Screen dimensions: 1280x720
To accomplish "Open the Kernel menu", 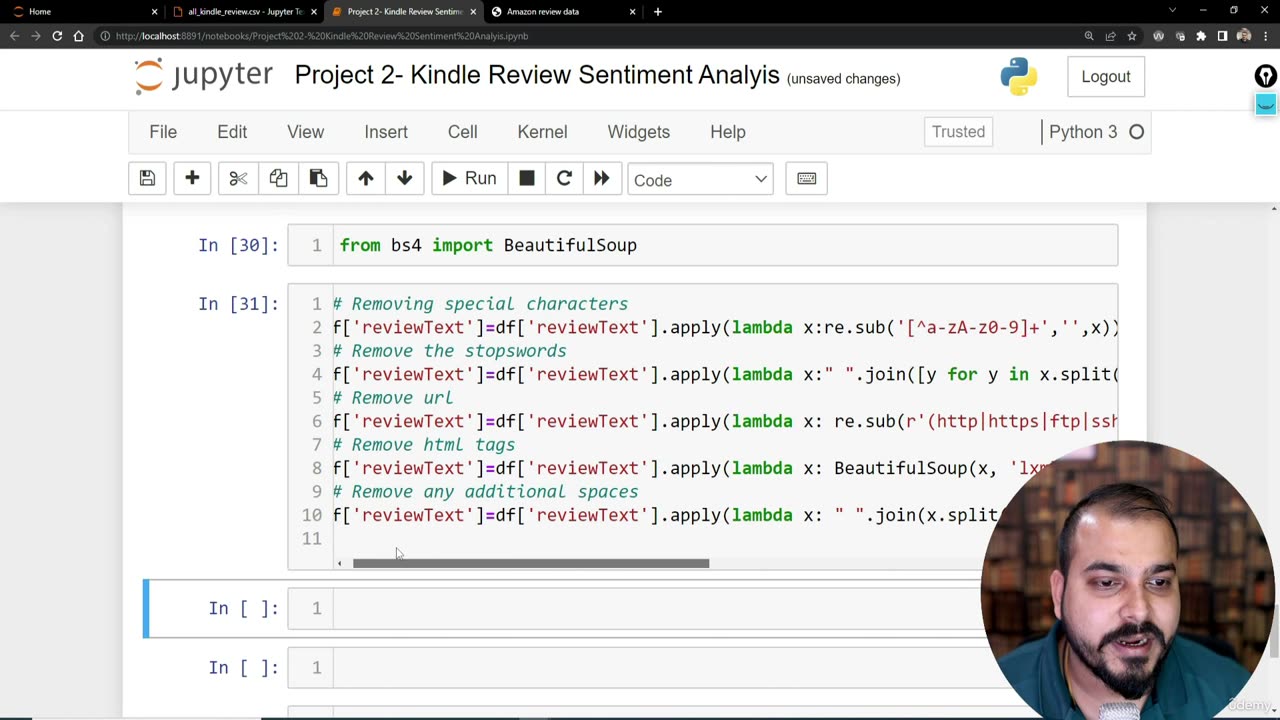I will tap(542, 132).
